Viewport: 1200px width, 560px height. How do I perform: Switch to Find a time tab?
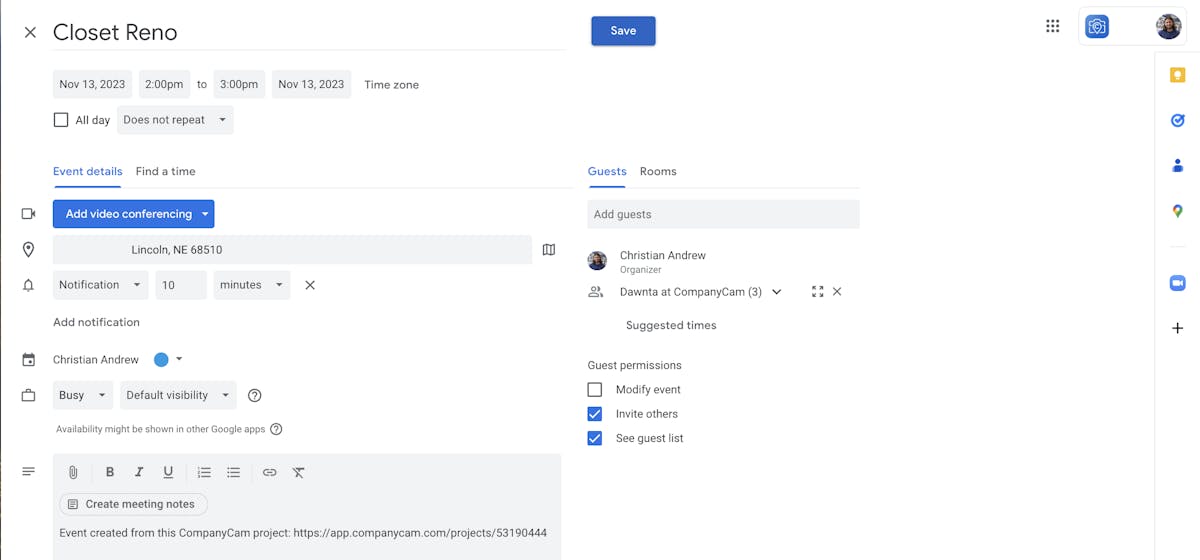coord(165,171)
